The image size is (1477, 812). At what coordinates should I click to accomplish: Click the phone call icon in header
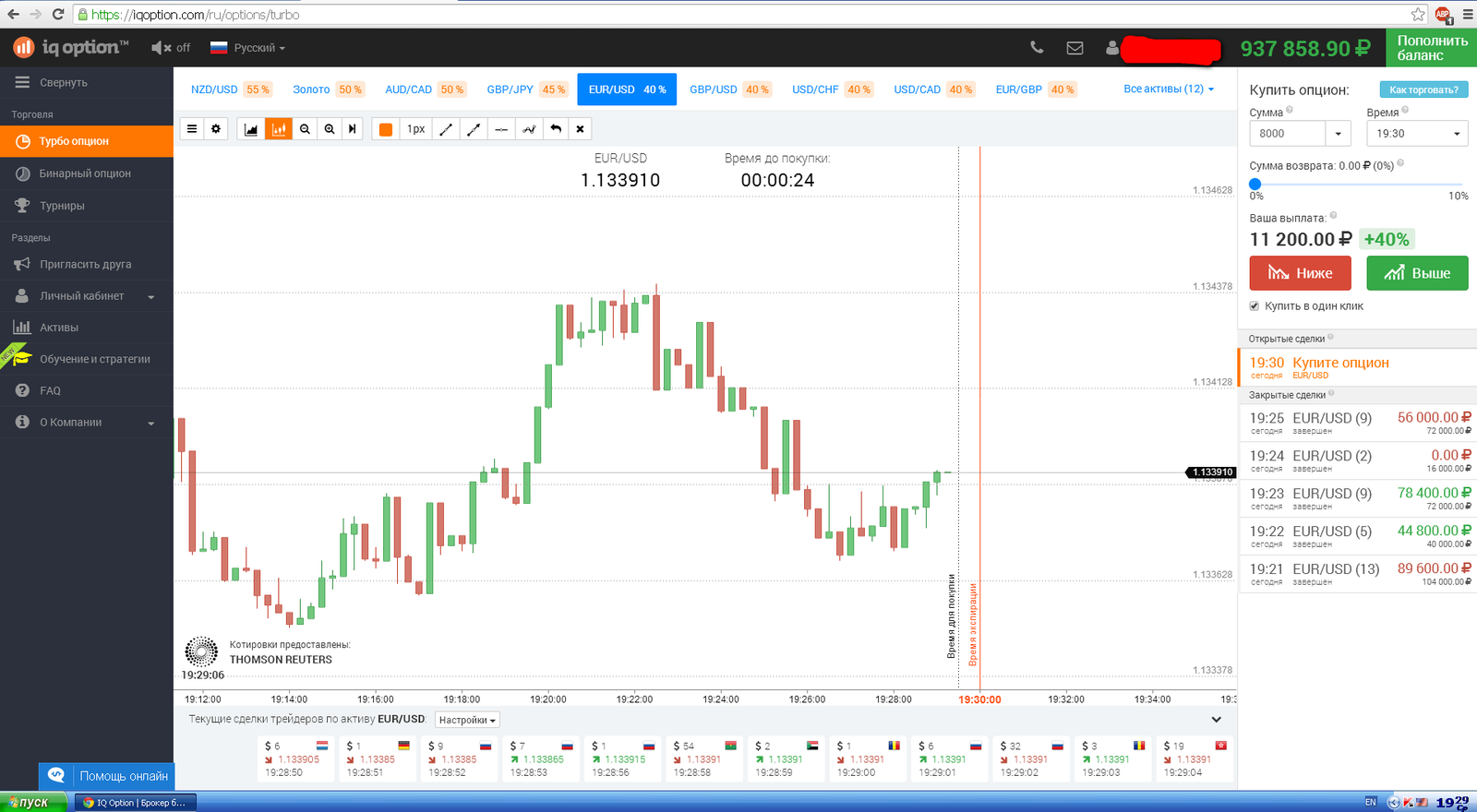[x=1037, y=47]
